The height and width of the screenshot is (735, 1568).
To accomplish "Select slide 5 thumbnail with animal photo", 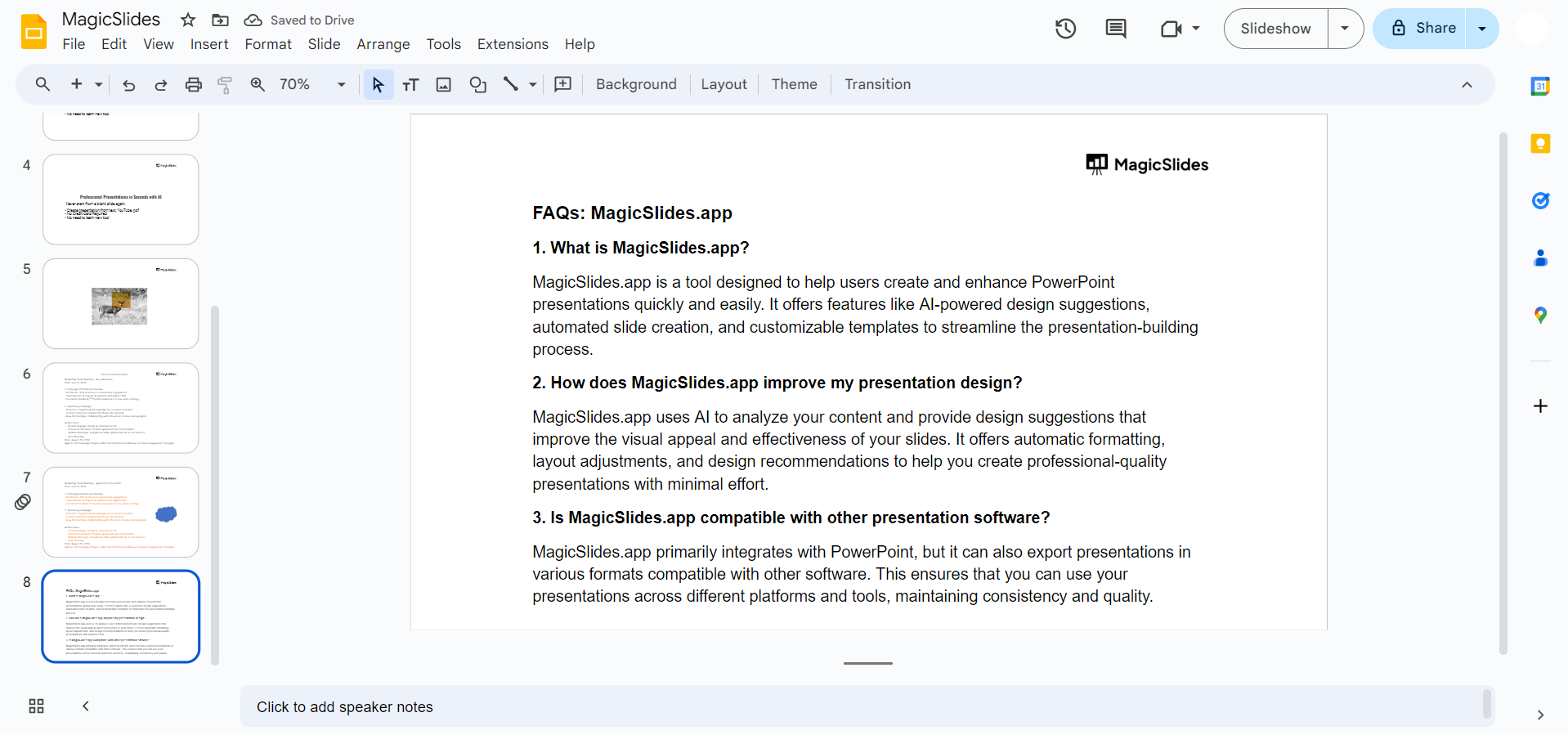I will 121,303.
